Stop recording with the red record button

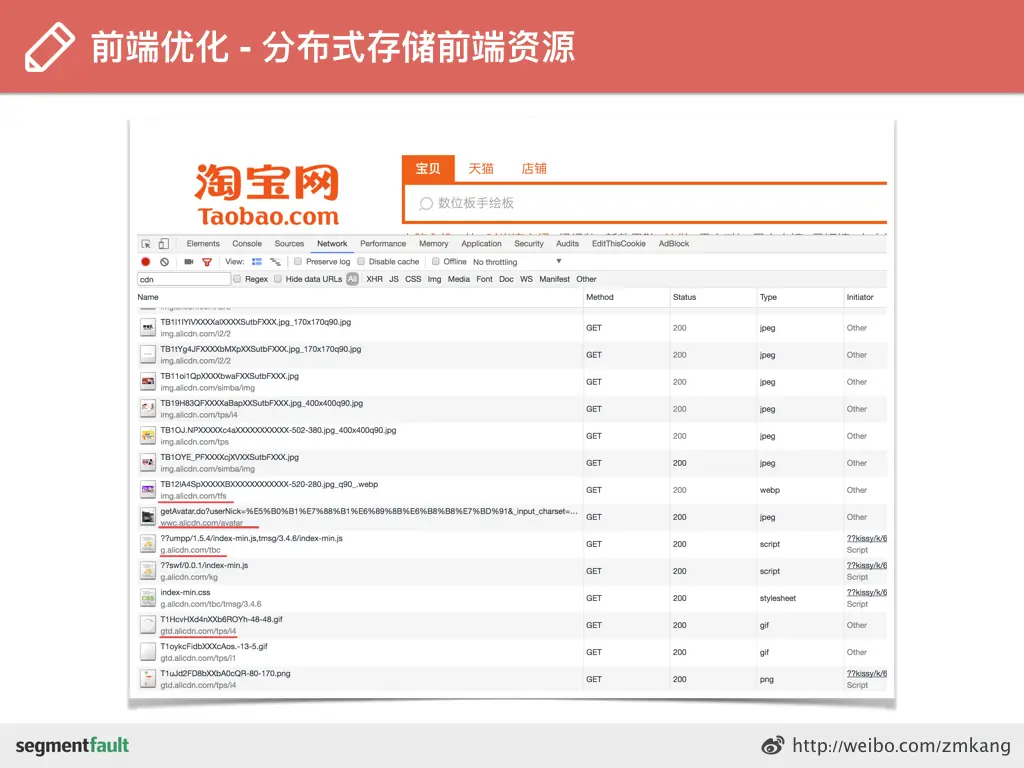click(x=146, y=262)
